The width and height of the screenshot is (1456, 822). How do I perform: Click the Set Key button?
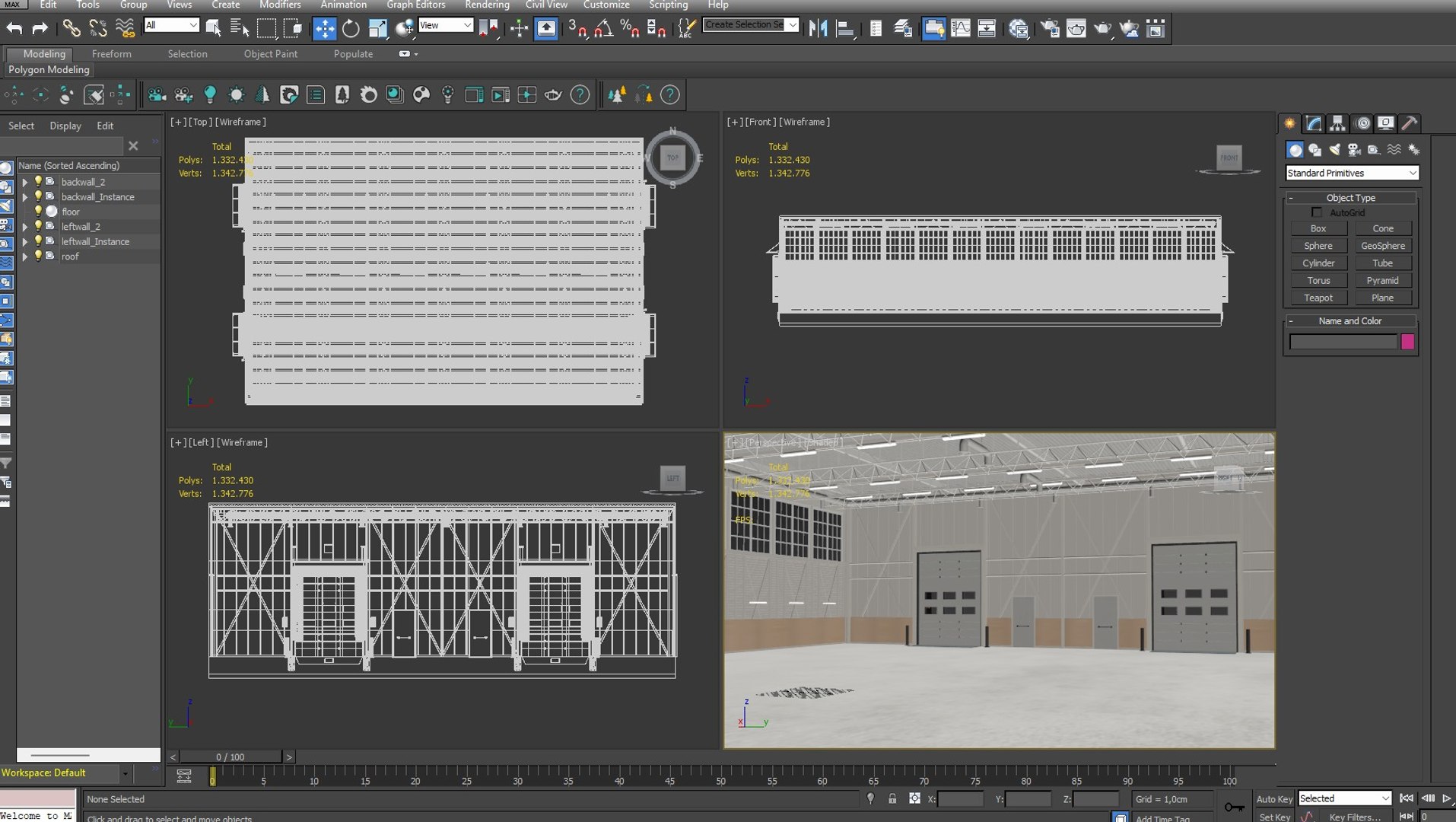[x=1274, y=817]
